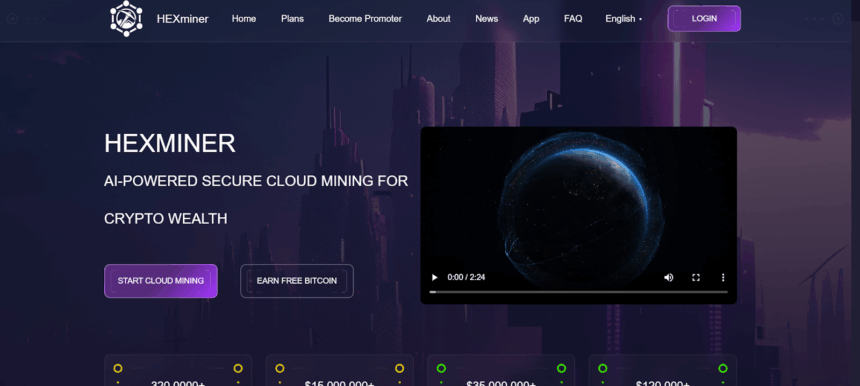
Task: Open the News menu item
Action: (486, 19)
